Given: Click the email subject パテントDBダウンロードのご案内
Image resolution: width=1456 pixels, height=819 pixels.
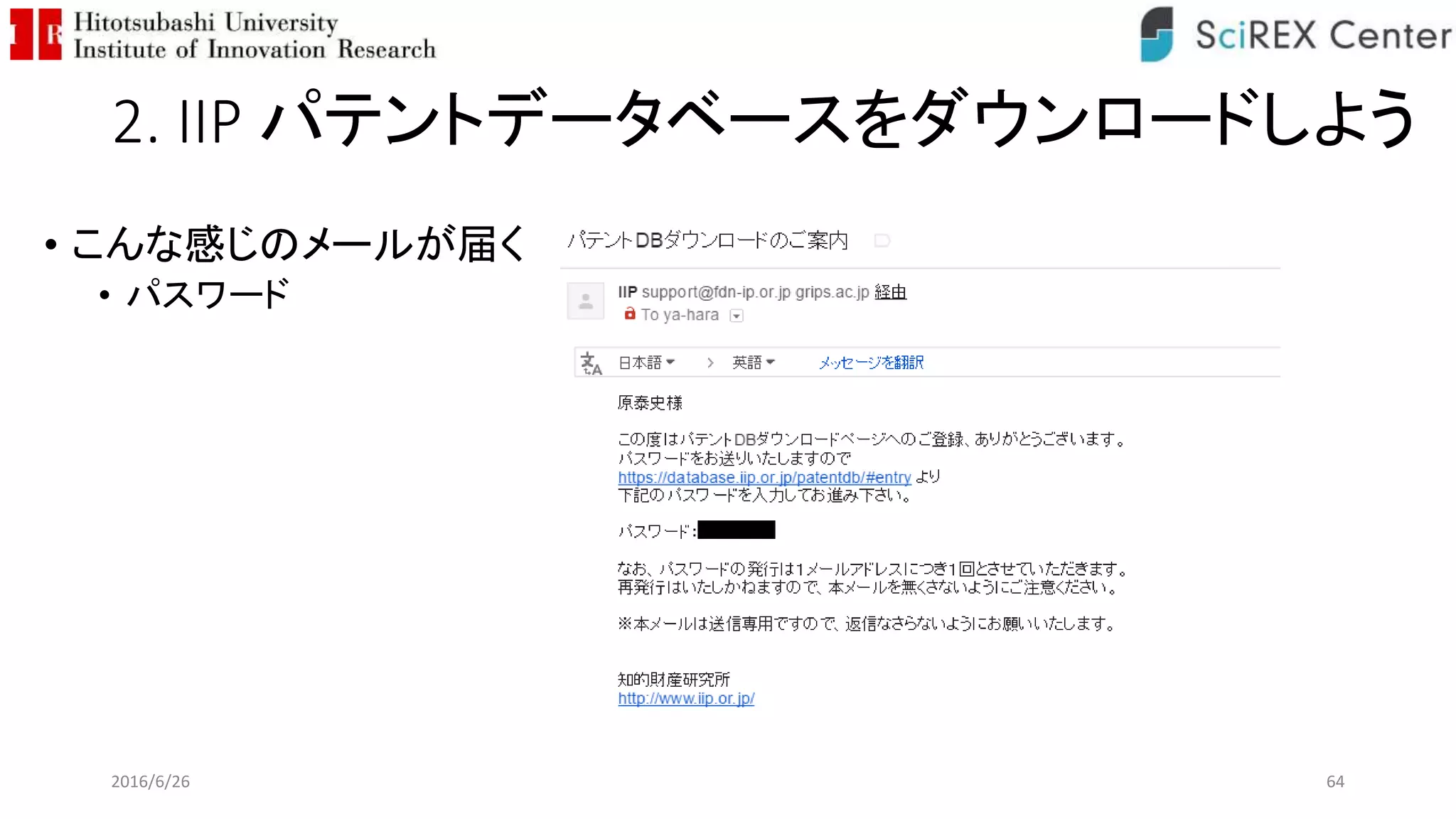Looking at the screenshot, I should [x=707, y=240].
